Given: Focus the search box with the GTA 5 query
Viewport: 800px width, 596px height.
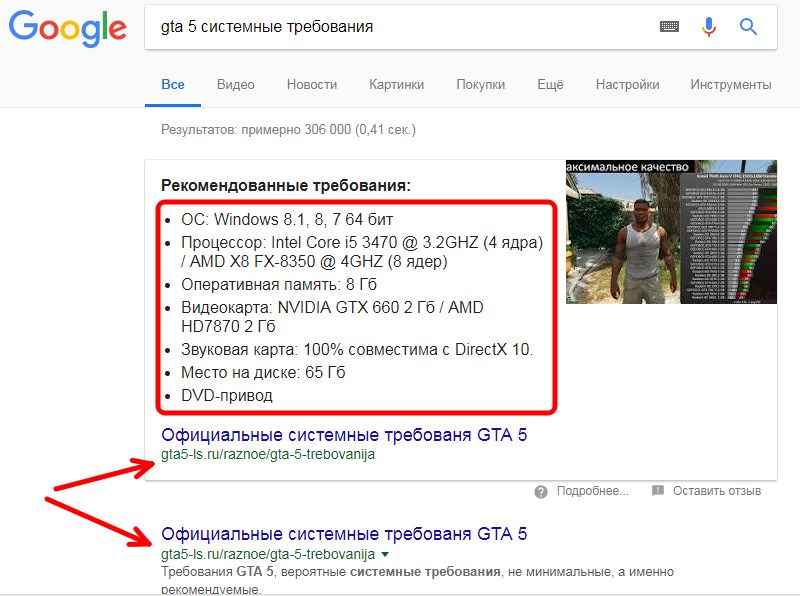Looking at the screenshot, I should coord(400,27).
